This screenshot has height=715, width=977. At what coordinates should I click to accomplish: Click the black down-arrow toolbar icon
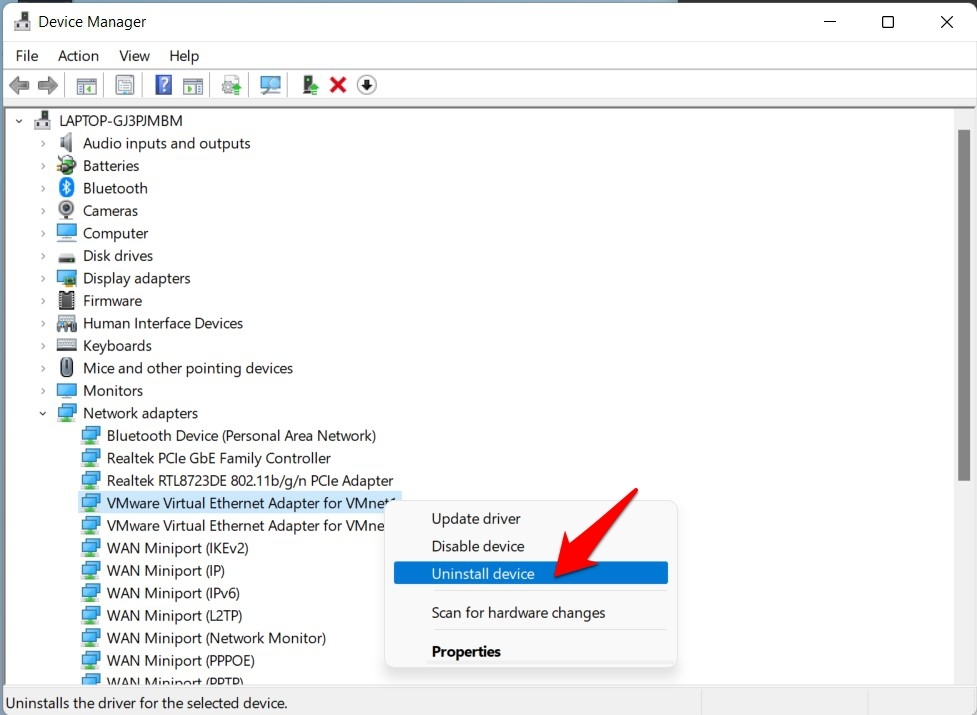pyautogui.click(x=367, y=85)
